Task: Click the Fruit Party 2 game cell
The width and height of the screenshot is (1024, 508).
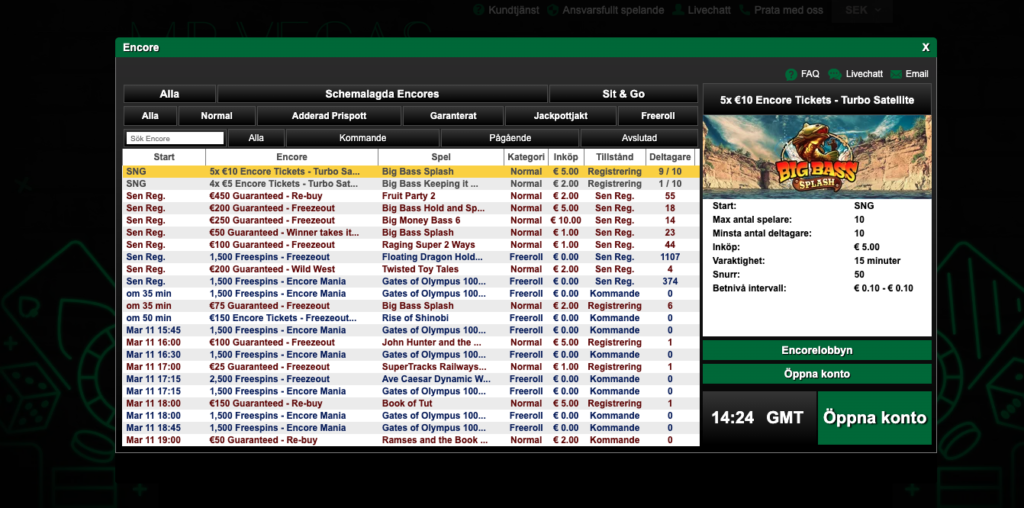Action: point(441,196)
